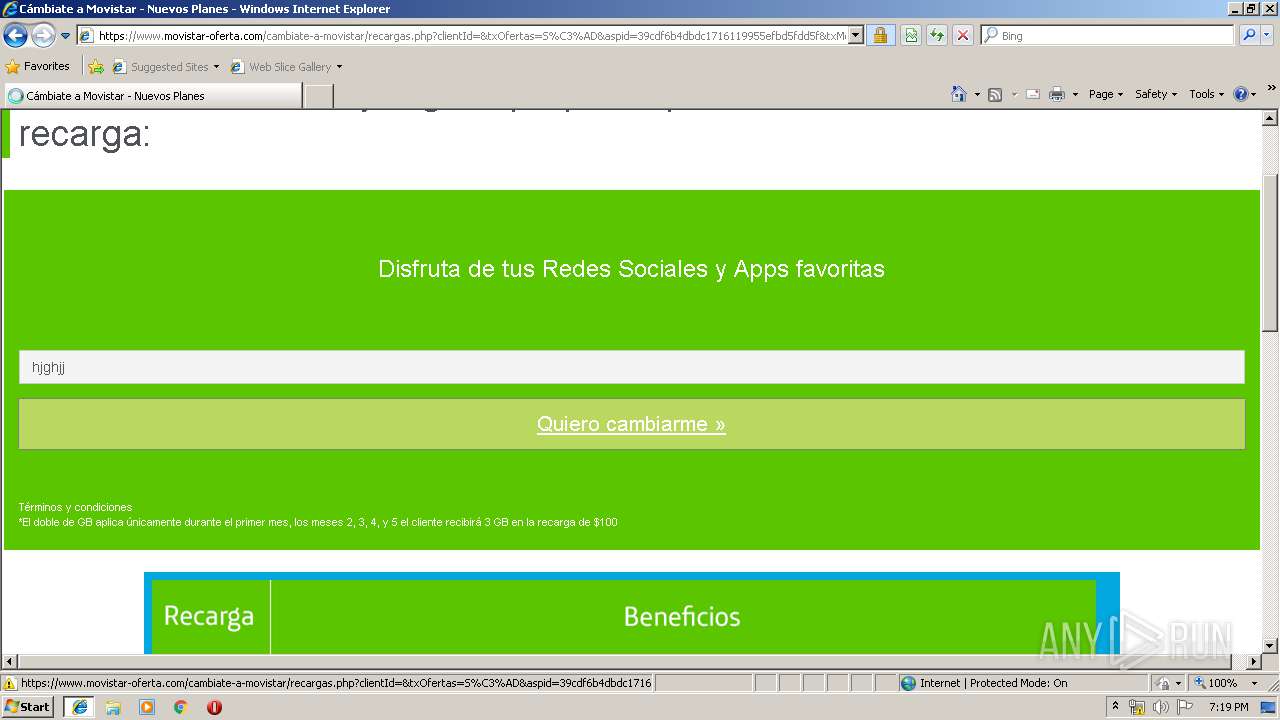Go forward with the Forward arrow button
The image size is (1280, 720).
(43, 36)
